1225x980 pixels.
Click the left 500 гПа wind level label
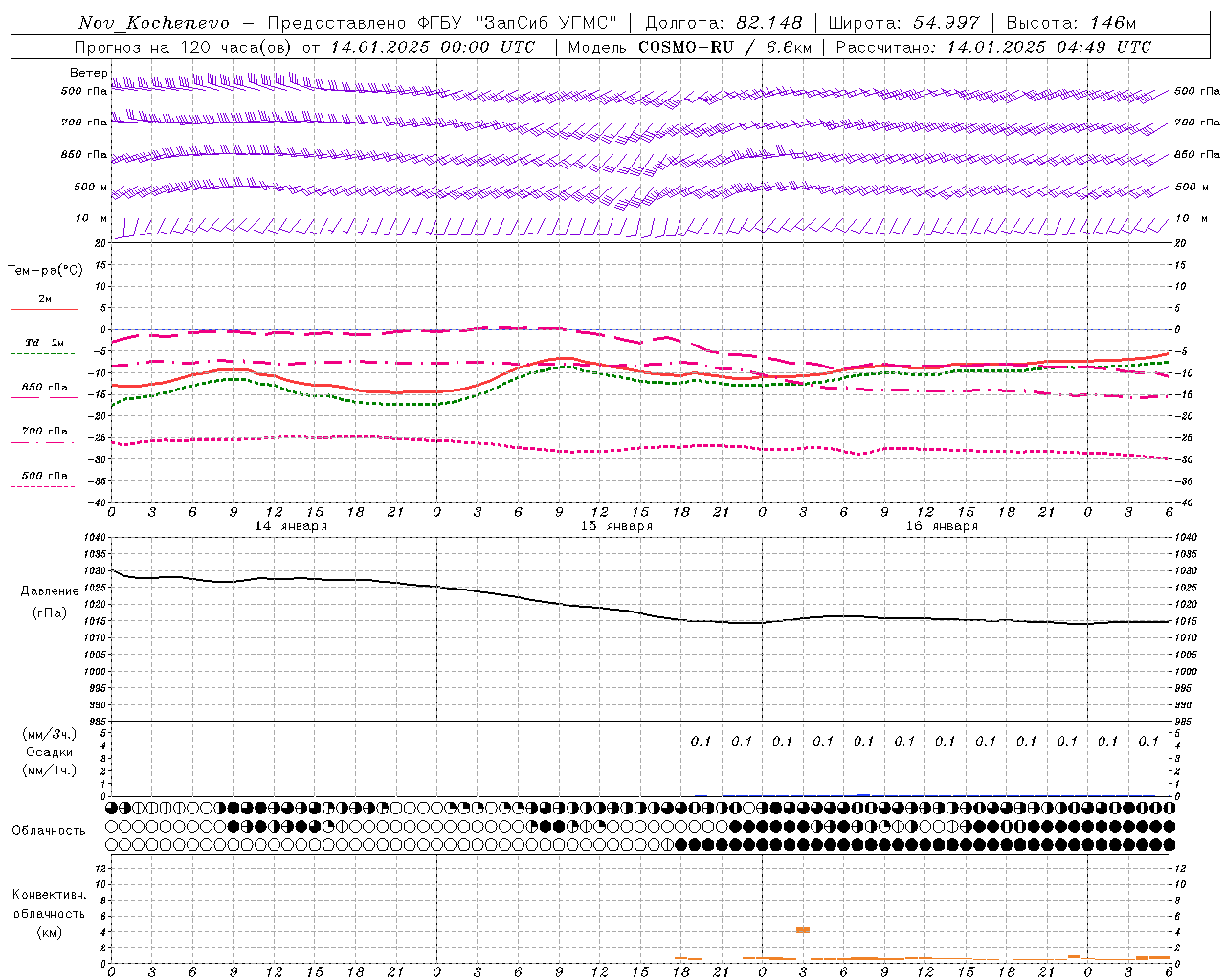coord(83,91)
